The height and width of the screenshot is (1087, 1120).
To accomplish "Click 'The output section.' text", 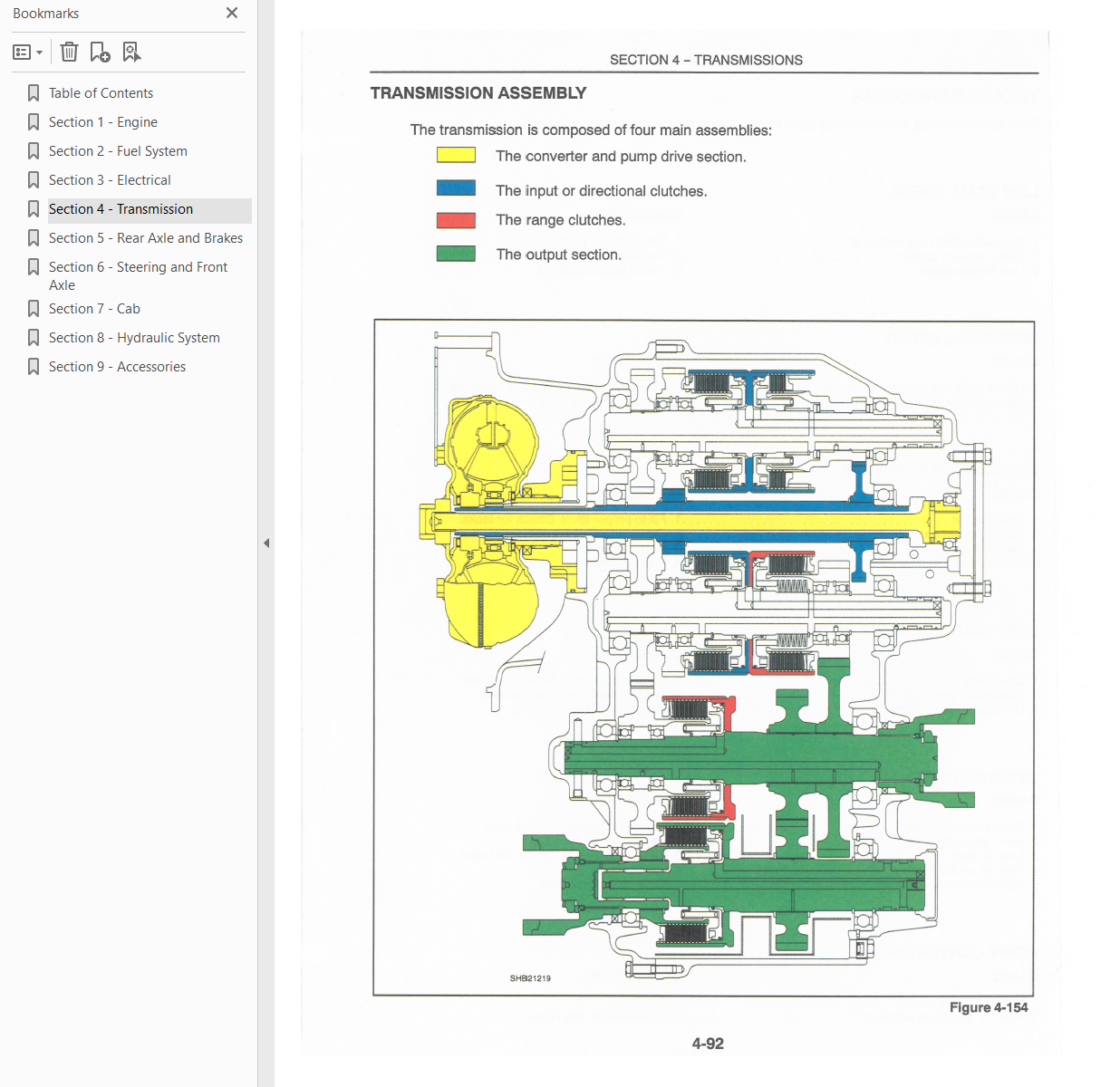I will coord(559,255).
